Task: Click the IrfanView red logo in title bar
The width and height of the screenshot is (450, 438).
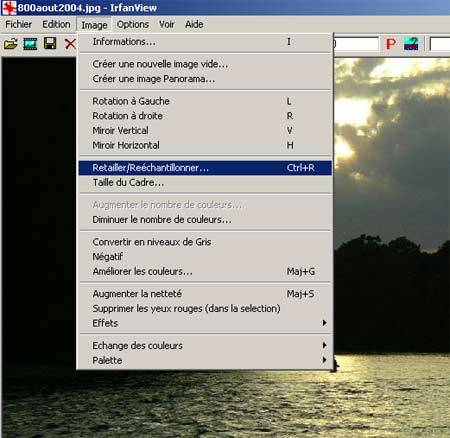Action: point(9,8)
